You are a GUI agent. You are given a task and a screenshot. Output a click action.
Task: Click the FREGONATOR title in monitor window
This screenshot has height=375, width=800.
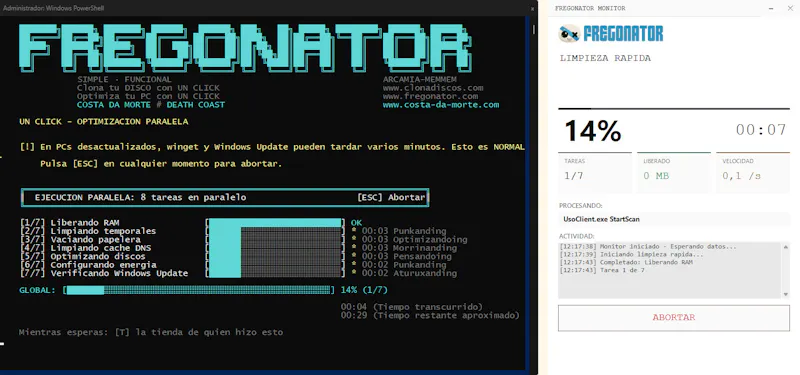(x=623, y=34)
